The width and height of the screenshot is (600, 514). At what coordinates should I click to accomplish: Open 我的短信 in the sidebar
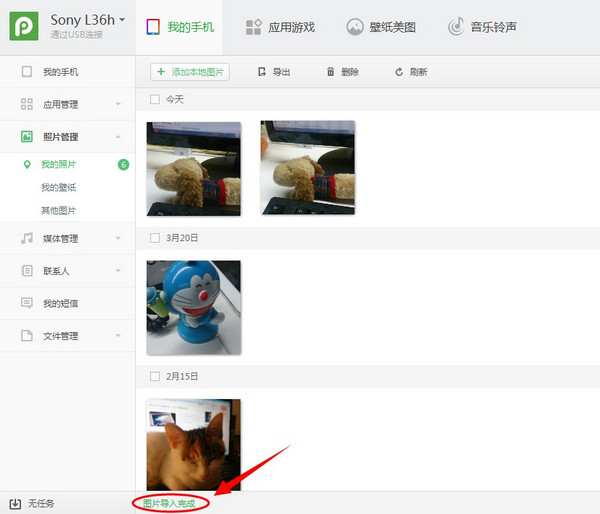coord(67,304)
